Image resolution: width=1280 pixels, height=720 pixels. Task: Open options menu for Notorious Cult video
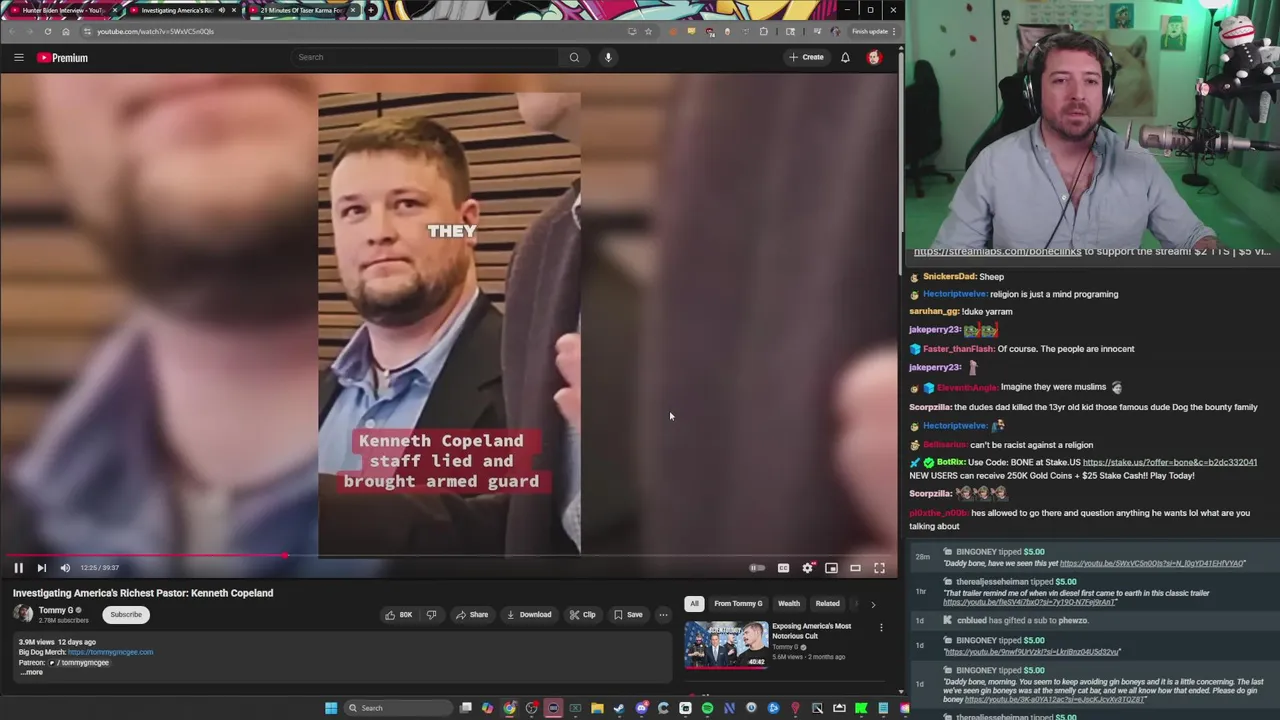tap(881, 628)
